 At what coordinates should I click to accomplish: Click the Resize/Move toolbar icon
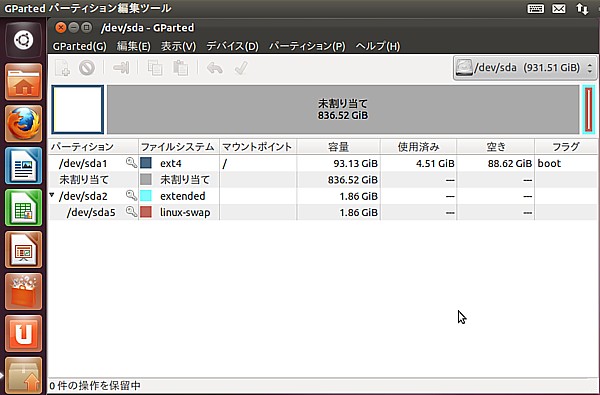point(121,68)
